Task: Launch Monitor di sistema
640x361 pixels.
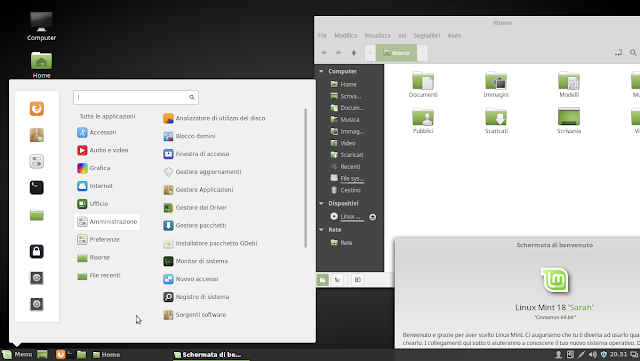Action: 196,261
